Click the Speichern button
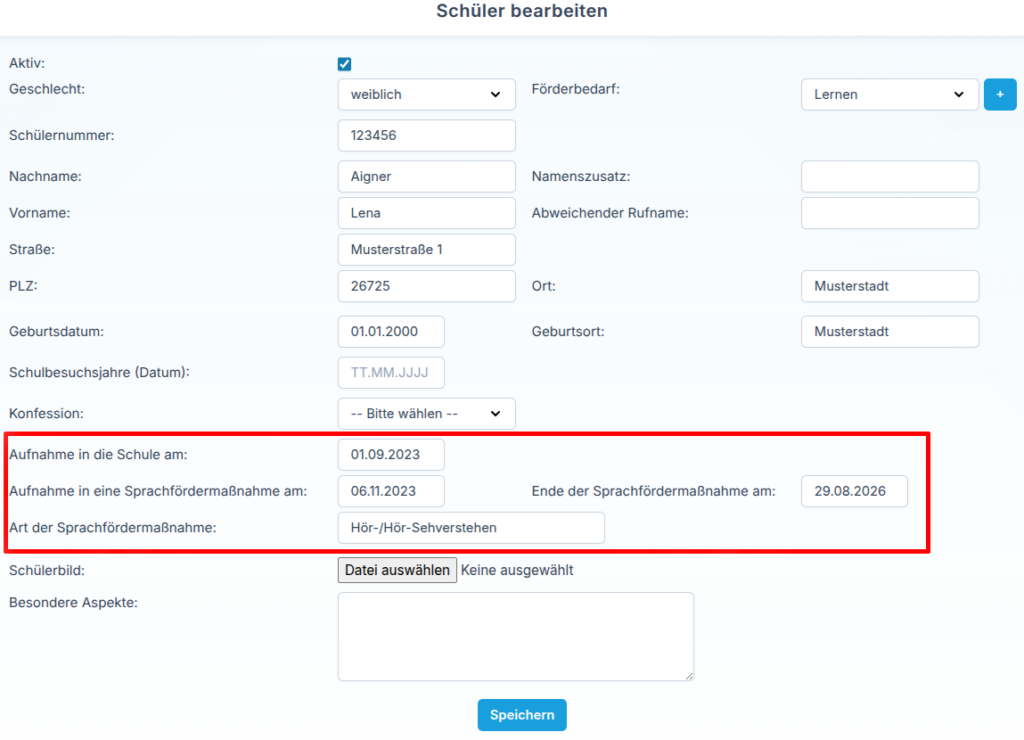1024x740 pixels. 522,715
